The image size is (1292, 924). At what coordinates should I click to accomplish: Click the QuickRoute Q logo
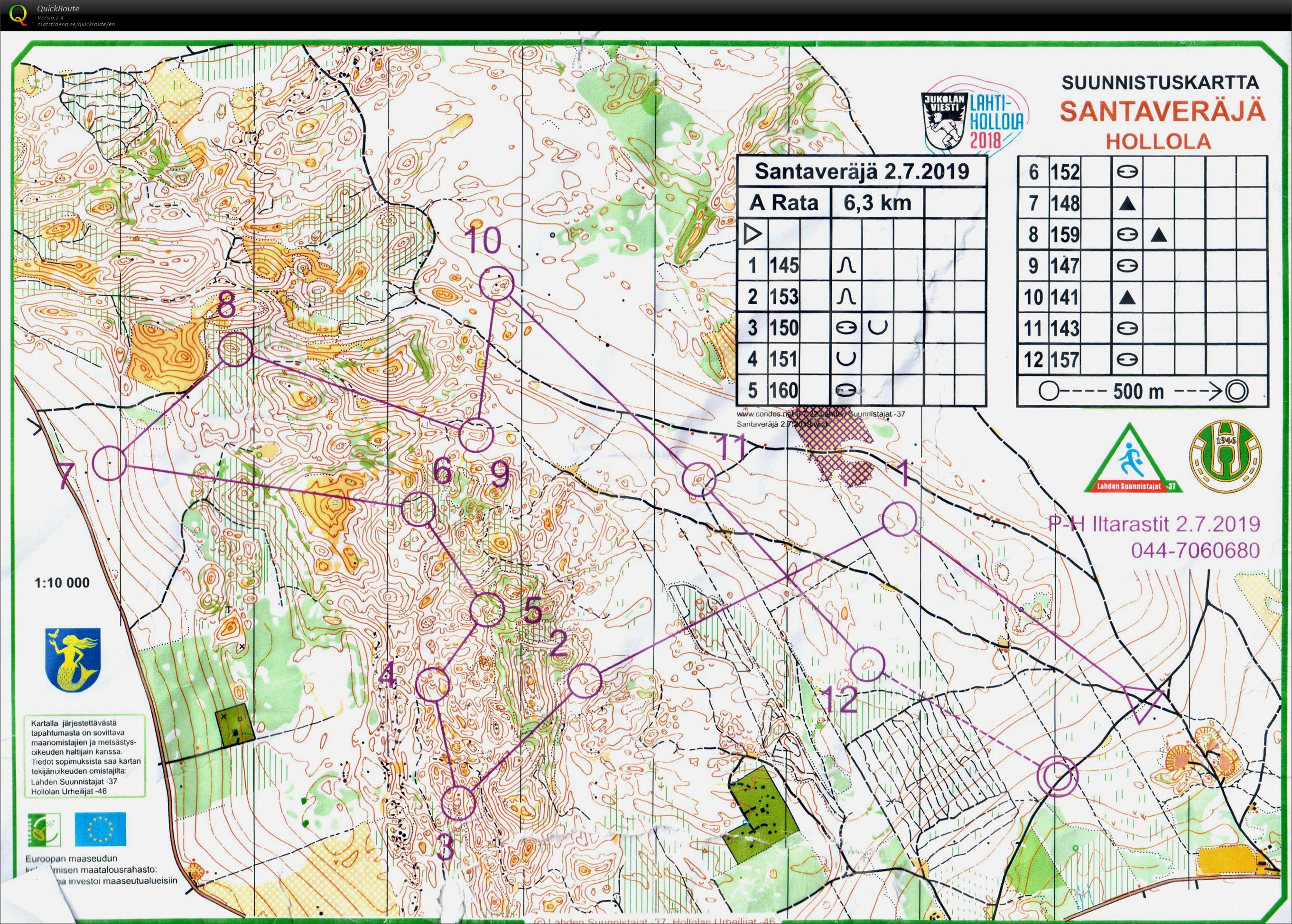pos(19,14)
